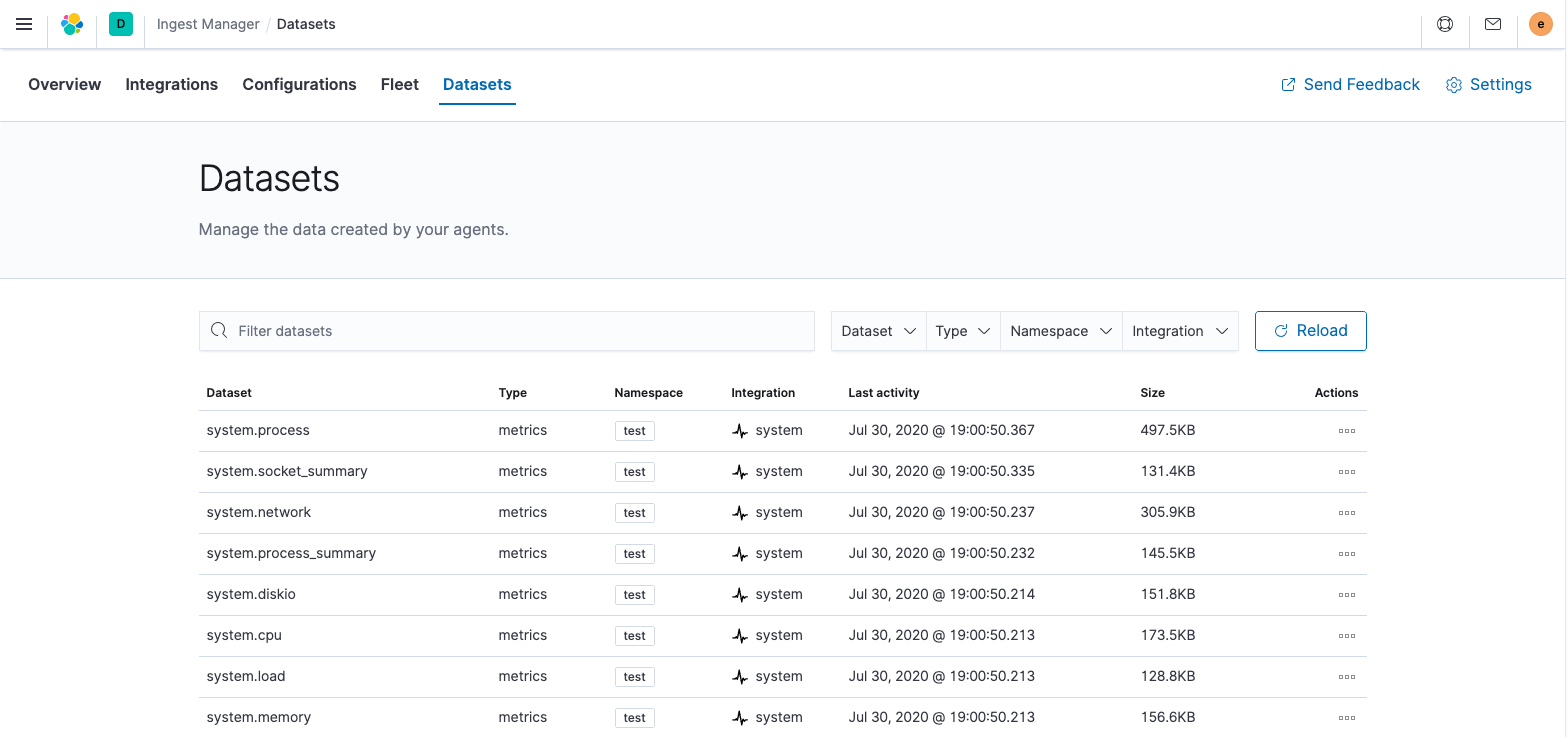
Task: Expand the Type filter dropdown
Action: 963,331
